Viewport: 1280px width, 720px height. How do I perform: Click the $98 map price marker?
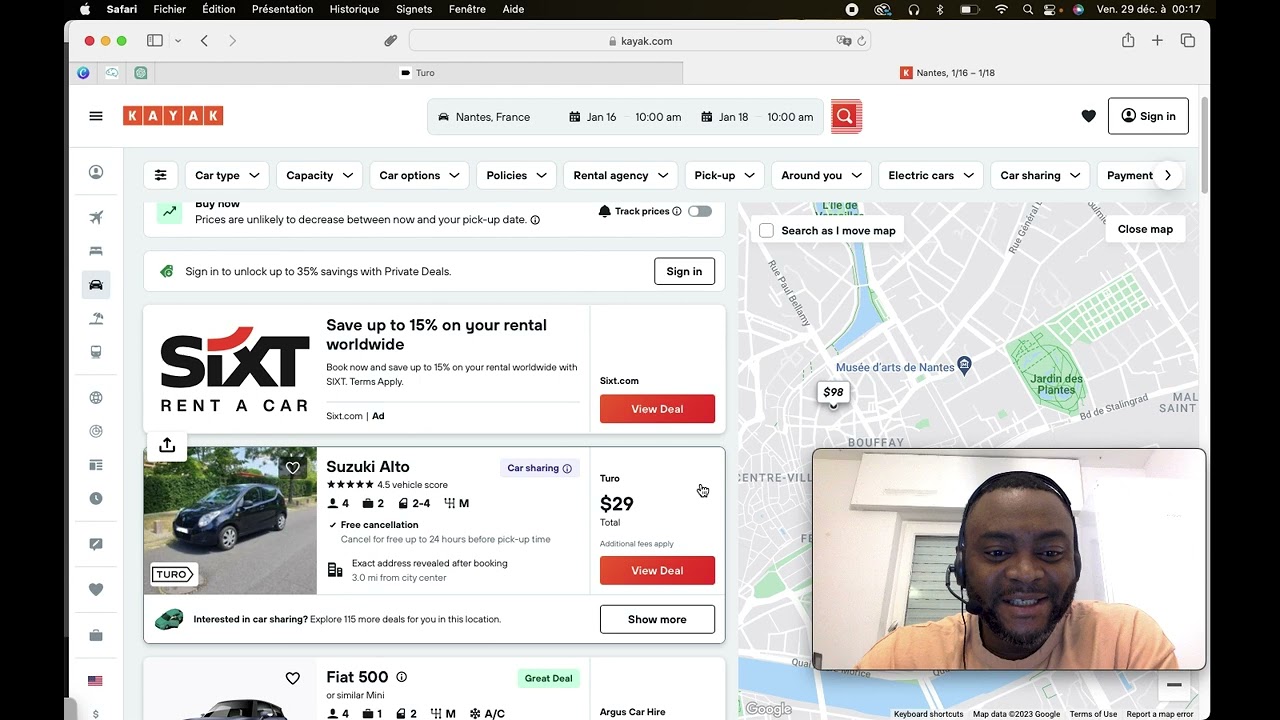click(x=833, y=392)
